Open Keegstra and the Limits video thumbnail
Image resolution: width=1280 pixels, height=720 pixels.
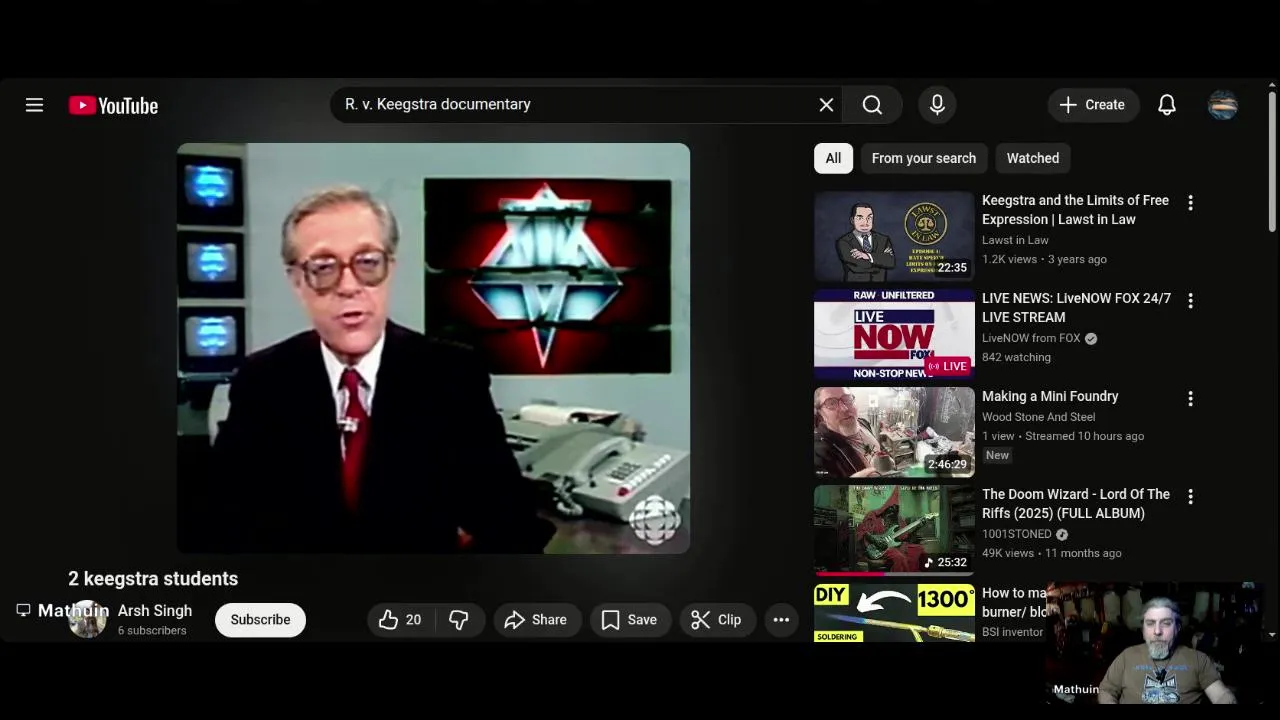coord(894,236)
